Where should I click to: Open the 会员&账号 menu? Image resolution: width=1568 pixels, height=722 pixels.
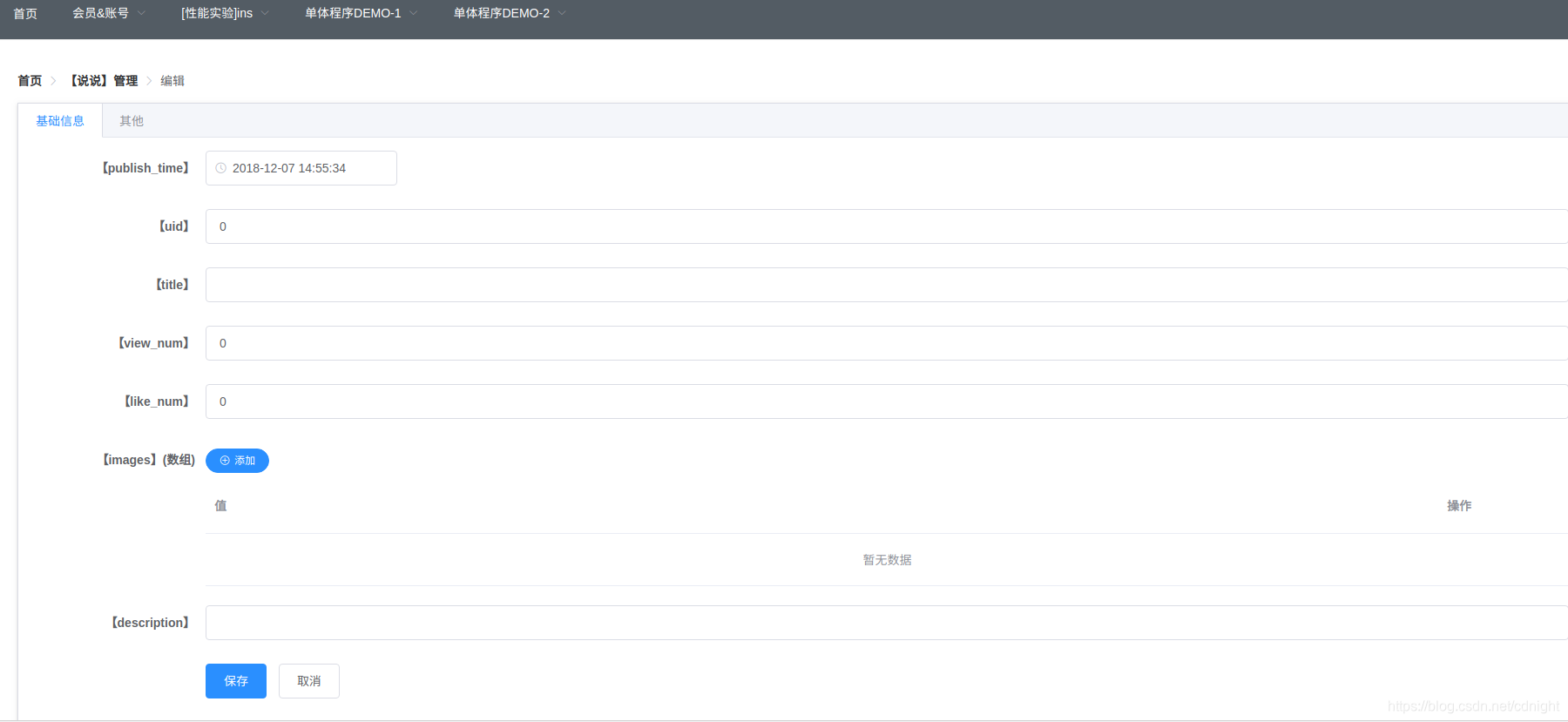pyautogui.click(x=100, y=13)
